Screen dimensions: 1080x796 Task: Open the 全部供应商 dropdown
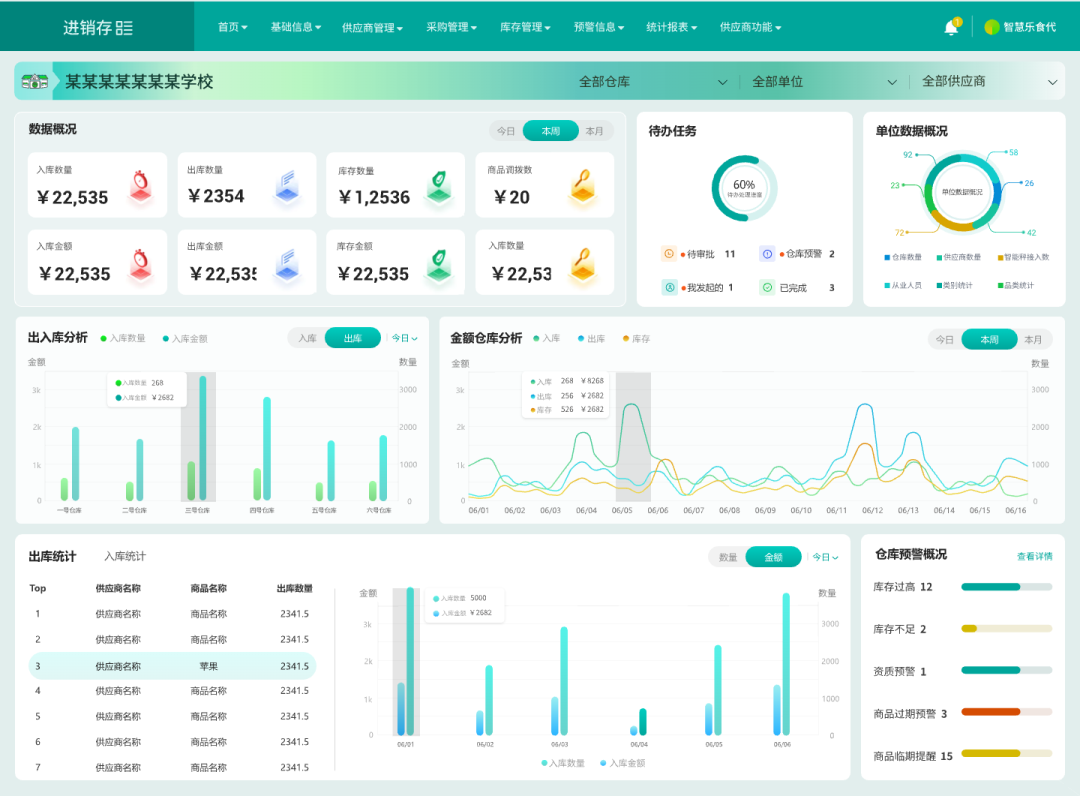[x=990, y=81]
